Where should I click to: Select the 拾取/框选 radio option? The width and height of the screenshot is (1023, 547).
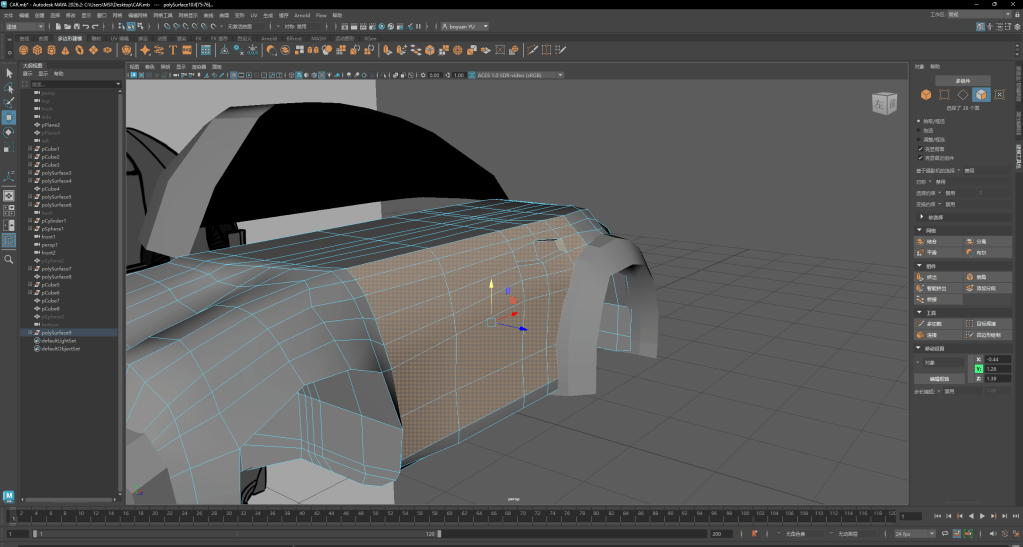[x=920, y=121]
